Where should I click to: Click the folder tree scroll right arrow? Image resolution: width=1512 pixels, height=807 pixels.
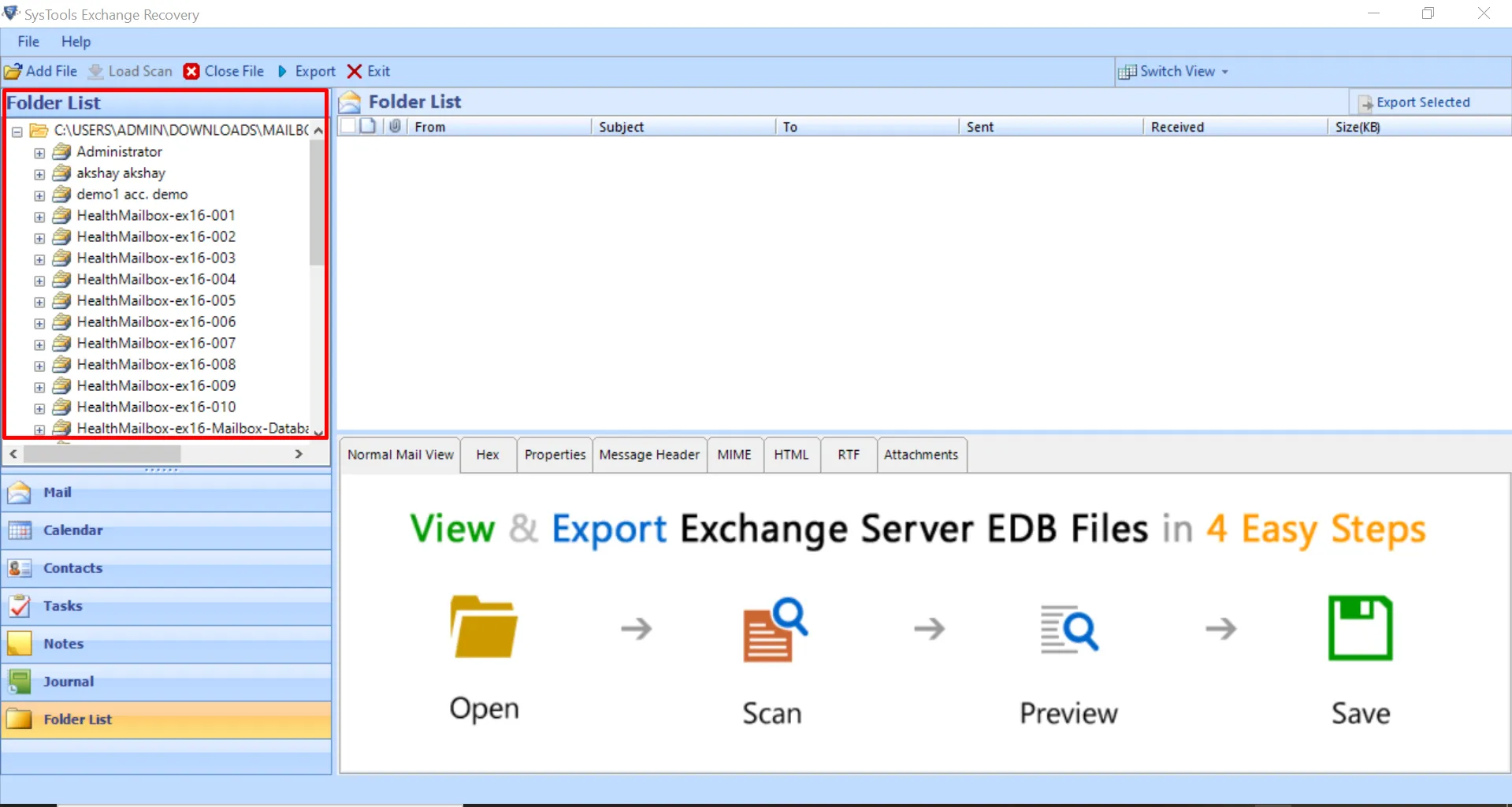(299, 454)
